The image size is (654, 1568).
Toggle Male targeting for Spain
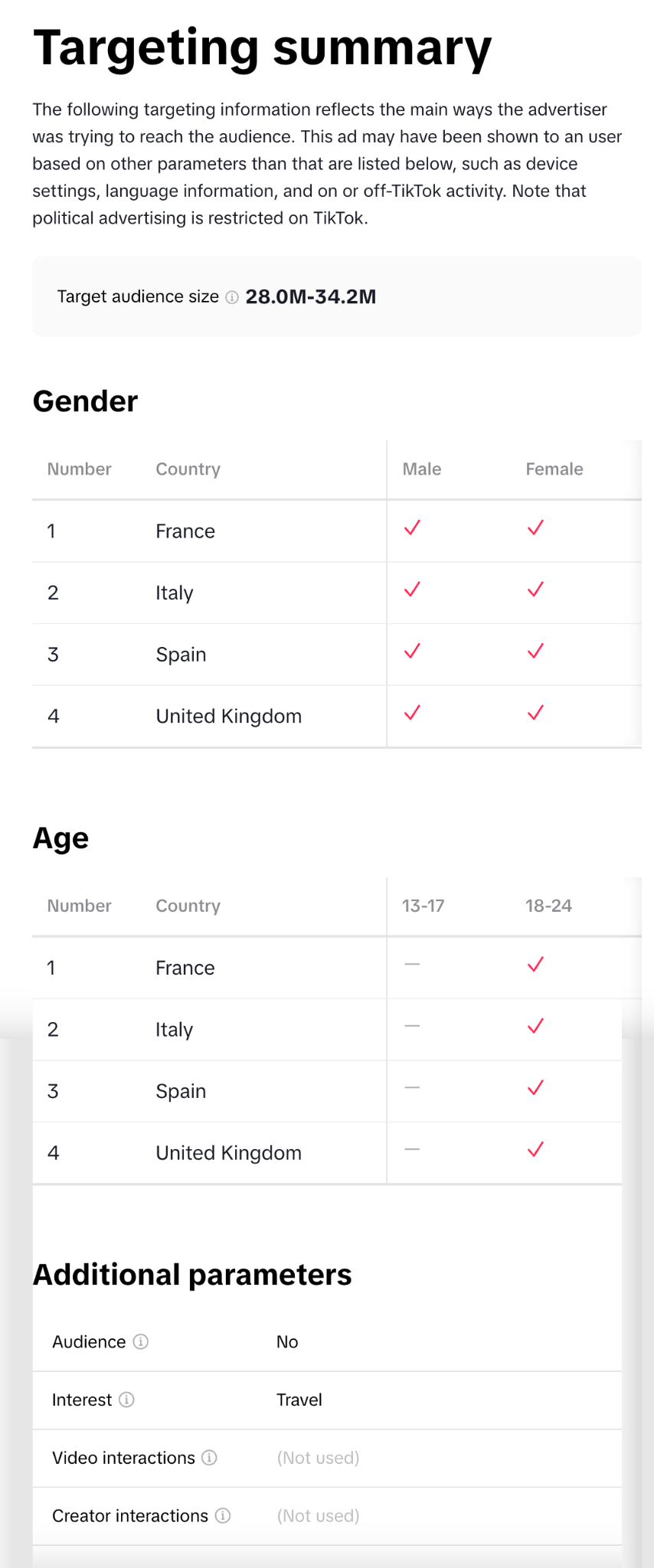[x=412, y=652]
